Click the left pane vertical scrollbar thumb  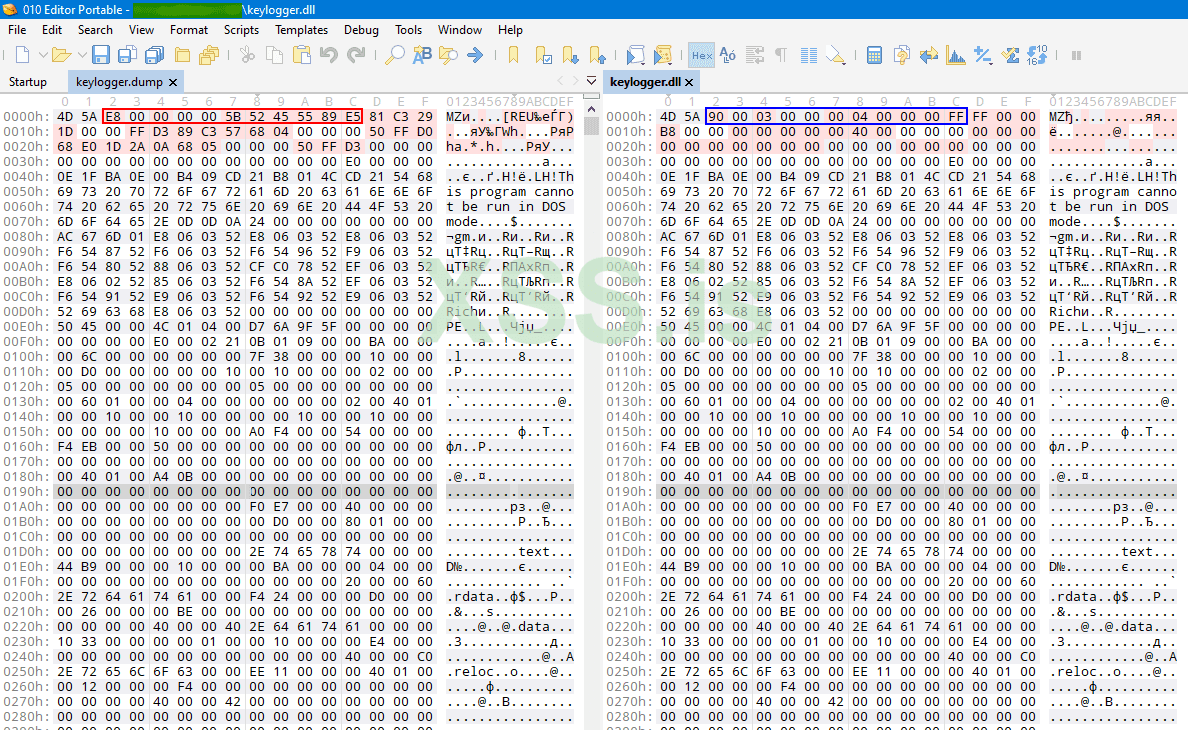coord(591,127)
